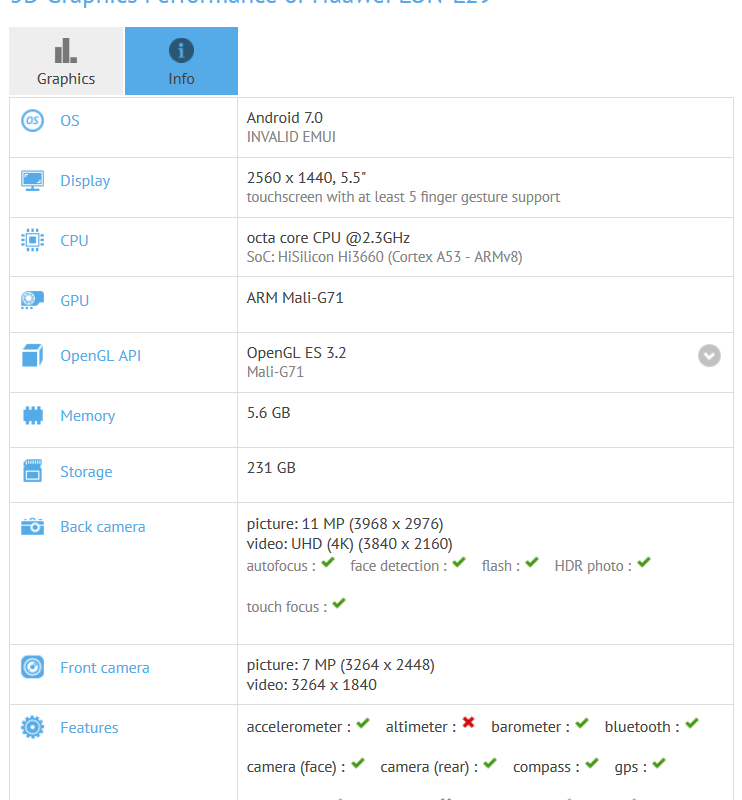Click the GPU icon
The height and width of the screenshot is (800, 742).
pos(33,301)
